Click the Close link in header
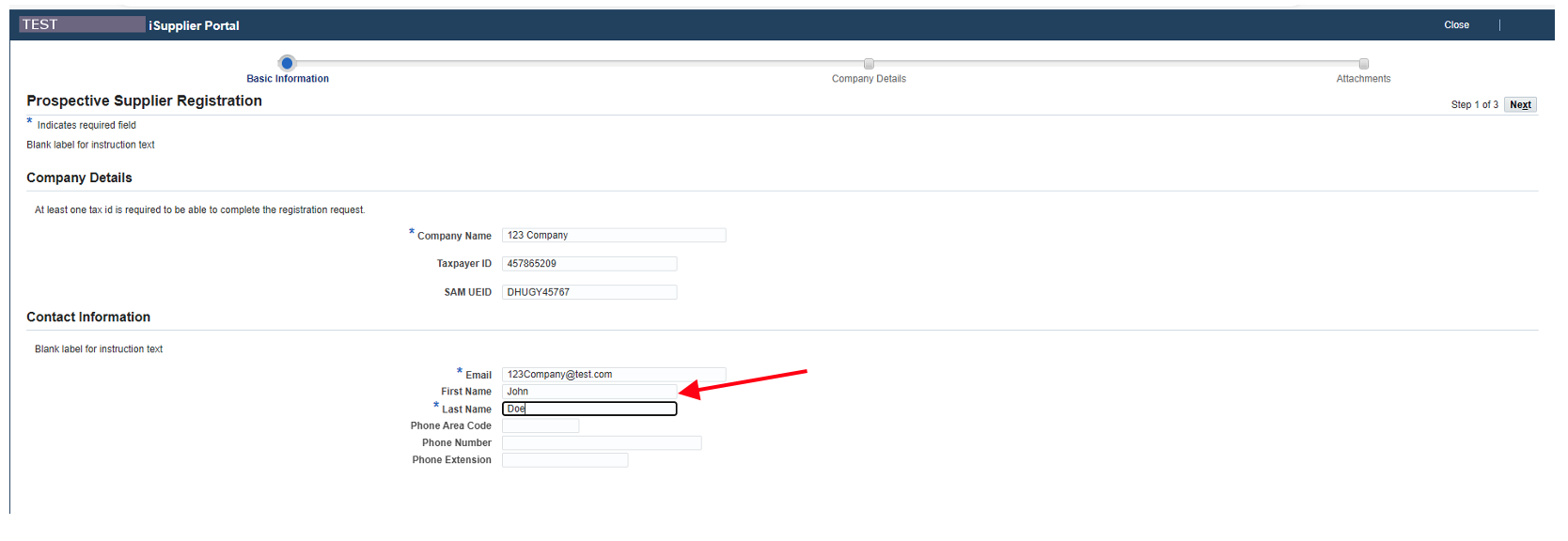This screenshot has height=541, width=1568. coord(1456,25)
